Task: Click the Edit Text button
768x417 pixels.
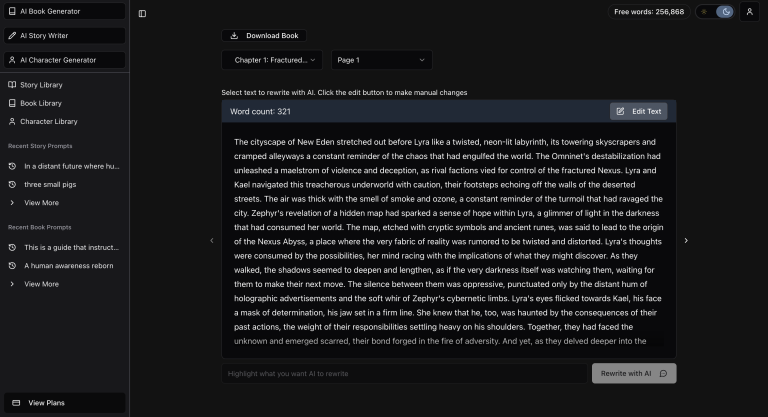Action: click(x=638, y=111)
